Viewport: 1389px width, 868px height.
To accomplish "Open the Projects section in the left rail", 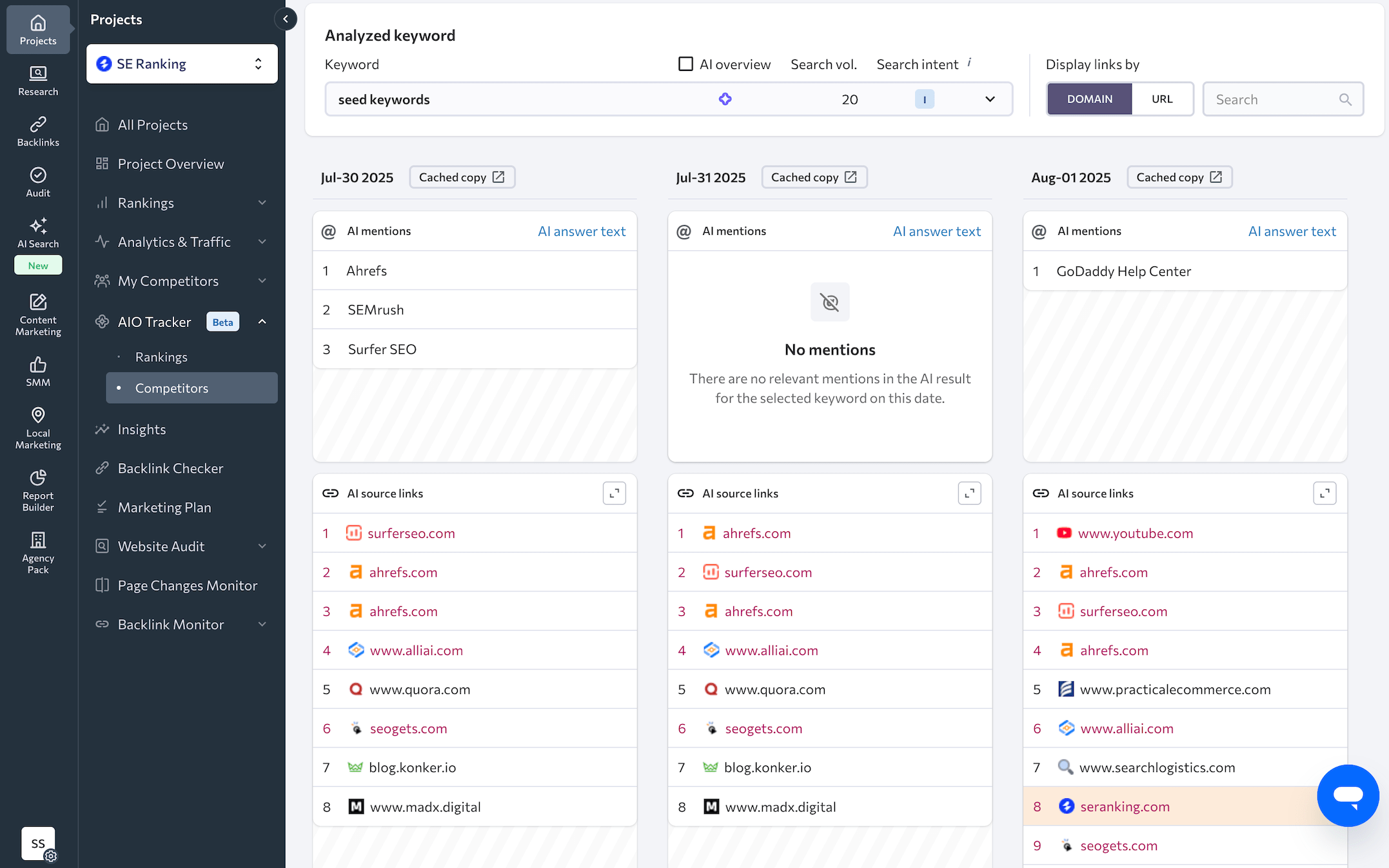I will point(38,30).
